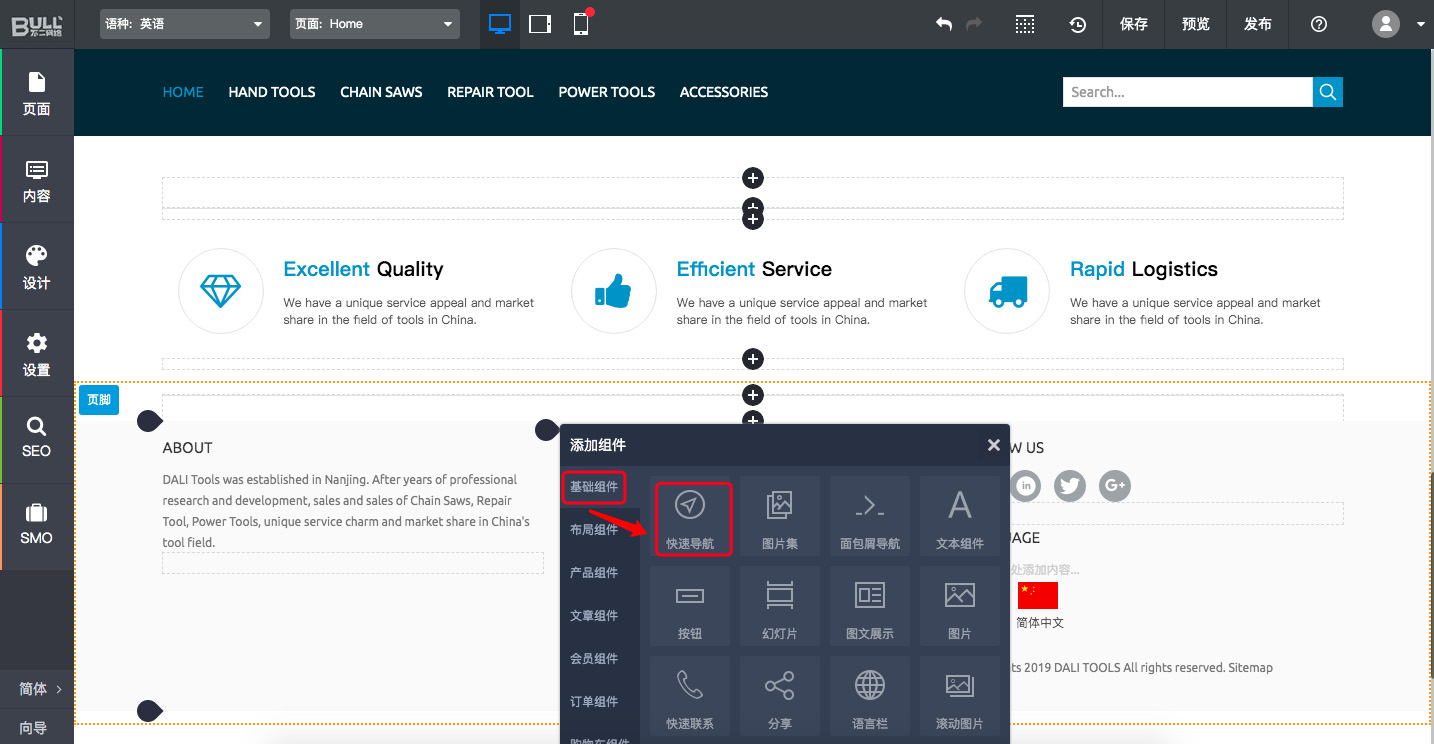The width and height of the screenshot is (1434, 744).
Task: Open the history clock icon
Action: tap(1077, 24)
